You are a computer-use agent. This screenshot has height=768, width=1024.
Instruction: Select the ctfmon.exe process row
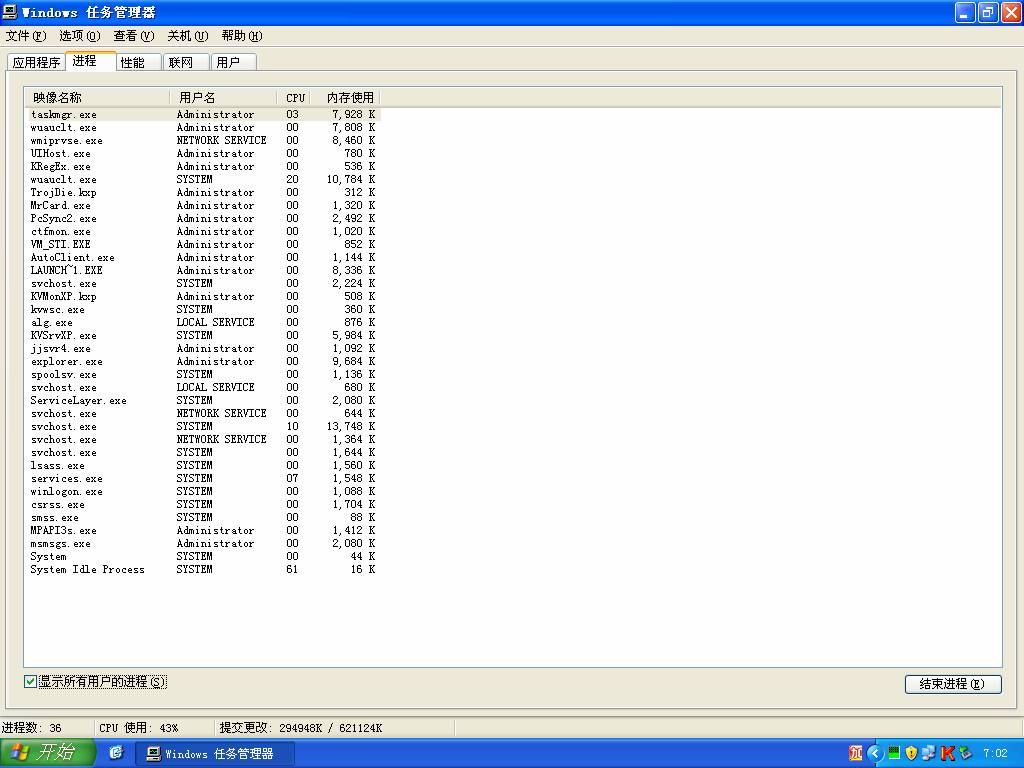pos(203,231)
